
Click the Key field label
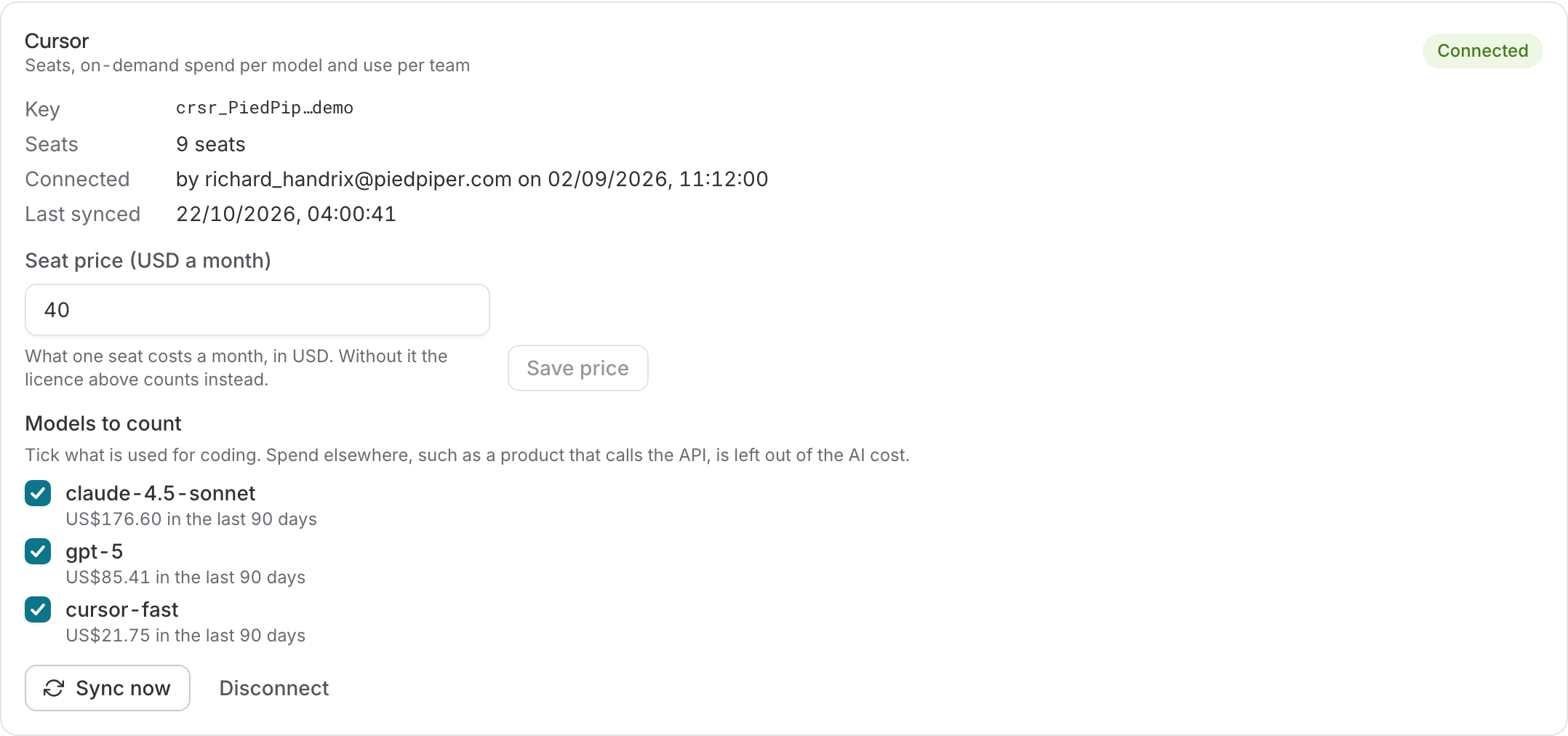(x=42, y=109)
